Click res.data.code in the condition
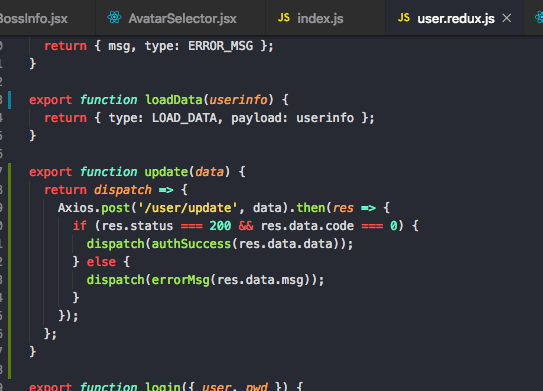Viewport: 543px width, 391px height. click(x=307, y=226)
